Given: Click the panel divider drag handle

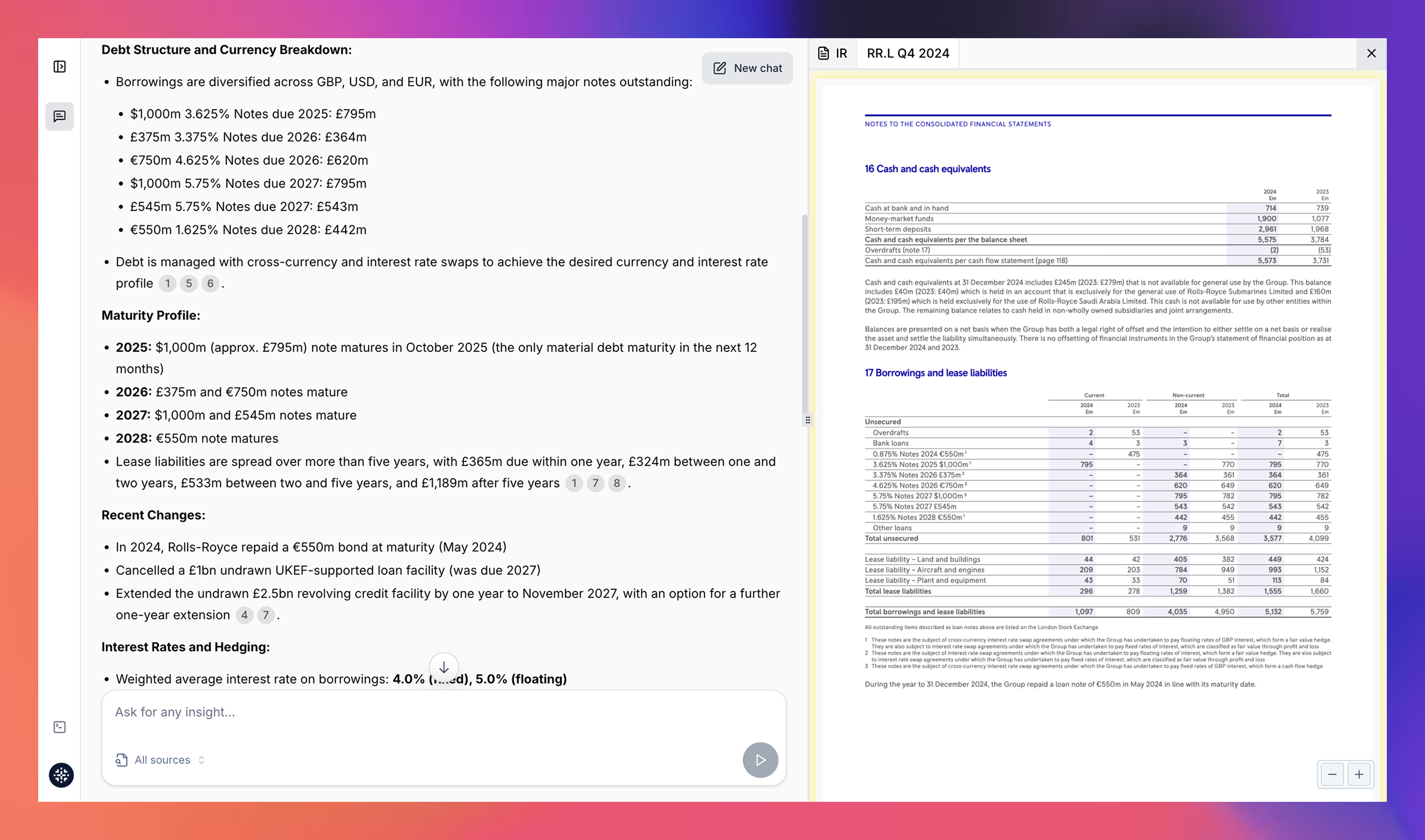Looking at the screenshot, I should click(808, 420).
